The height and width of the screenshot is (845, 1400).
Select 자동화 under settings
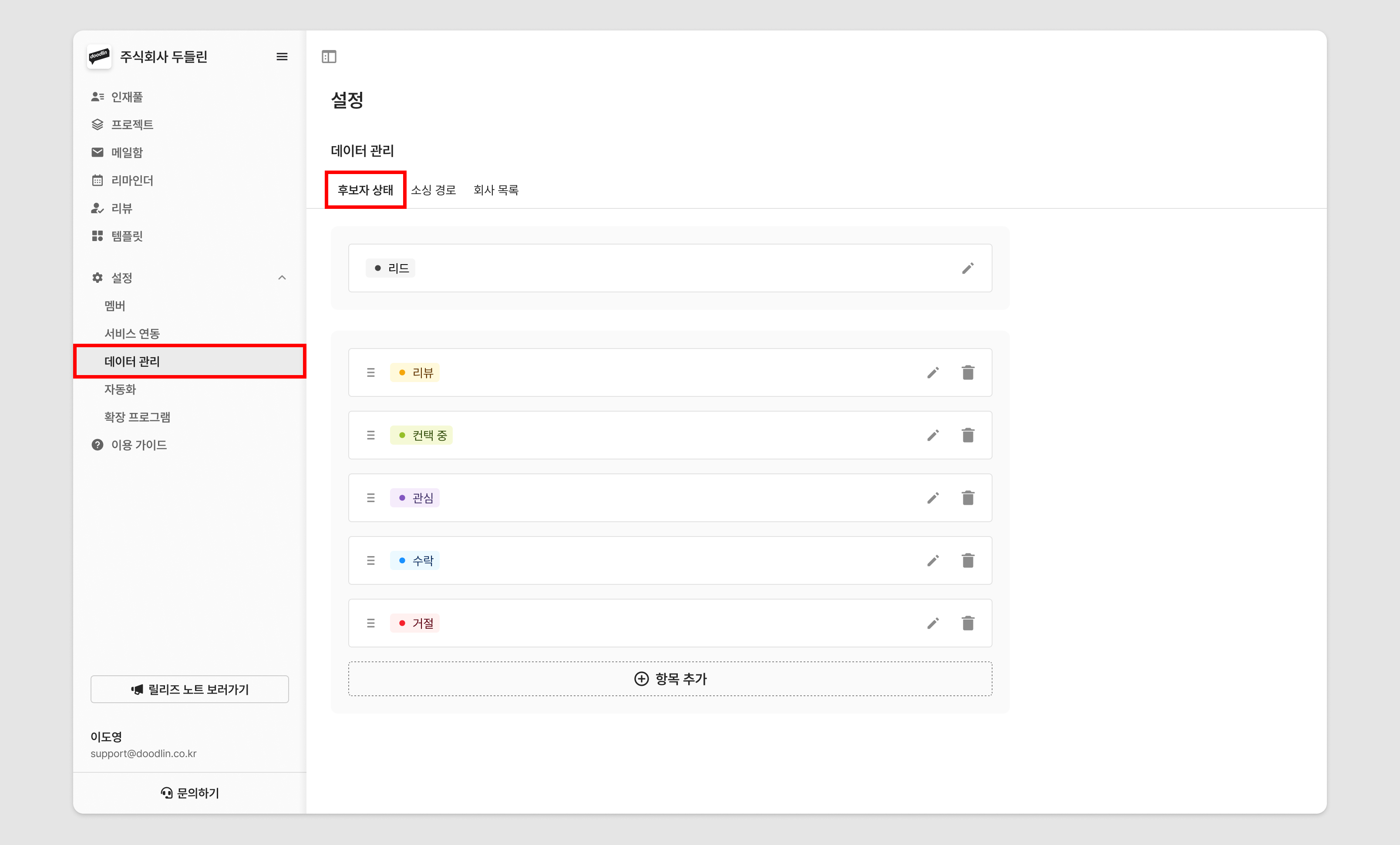[120, 389]
